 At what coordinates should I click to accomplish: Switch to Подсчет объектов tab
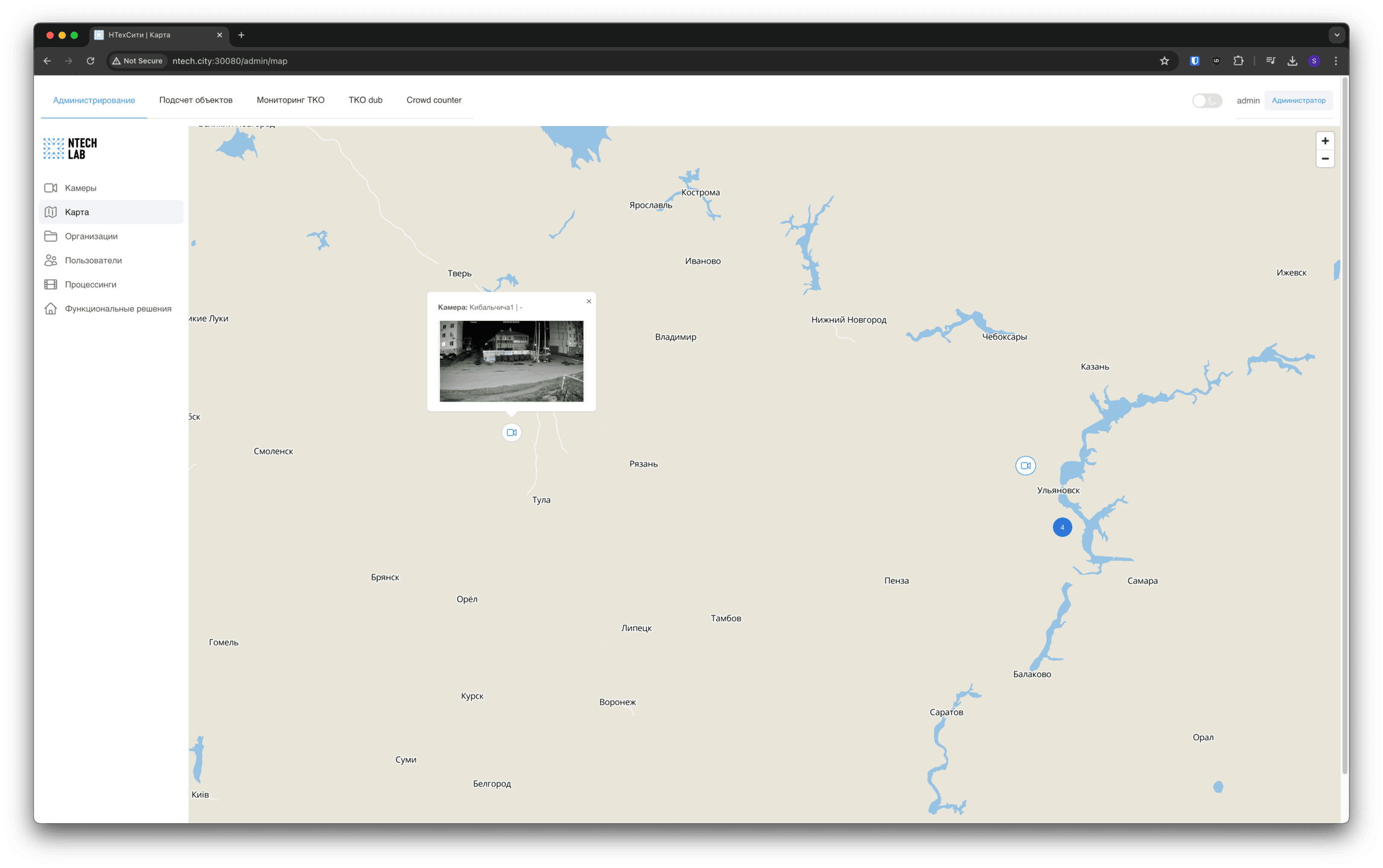(196, 100)
